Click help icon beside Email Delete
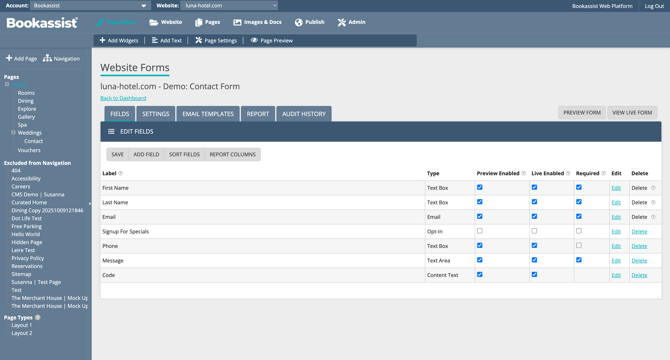The image size is (670, 360). coord(653,217)
